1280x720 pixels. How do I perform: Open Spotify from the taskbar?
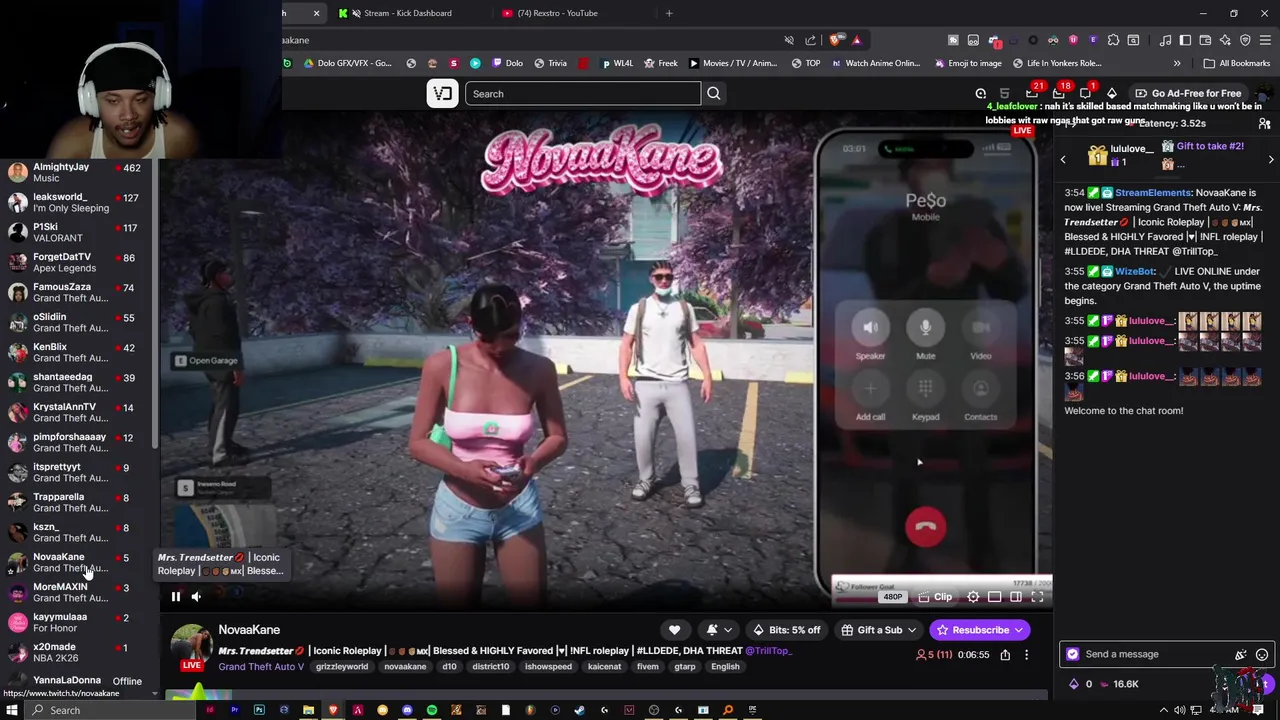pyautogui.click(x=432, y=710)
